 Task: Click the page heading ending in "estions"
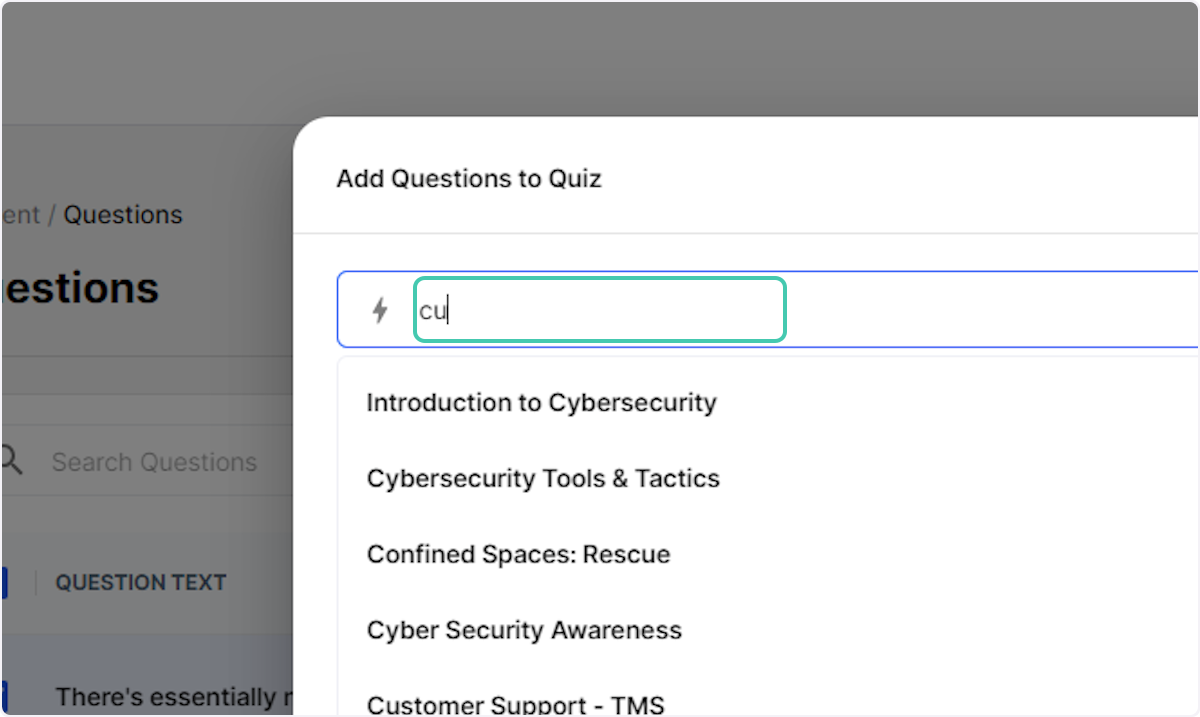click(x=79, y=288)
